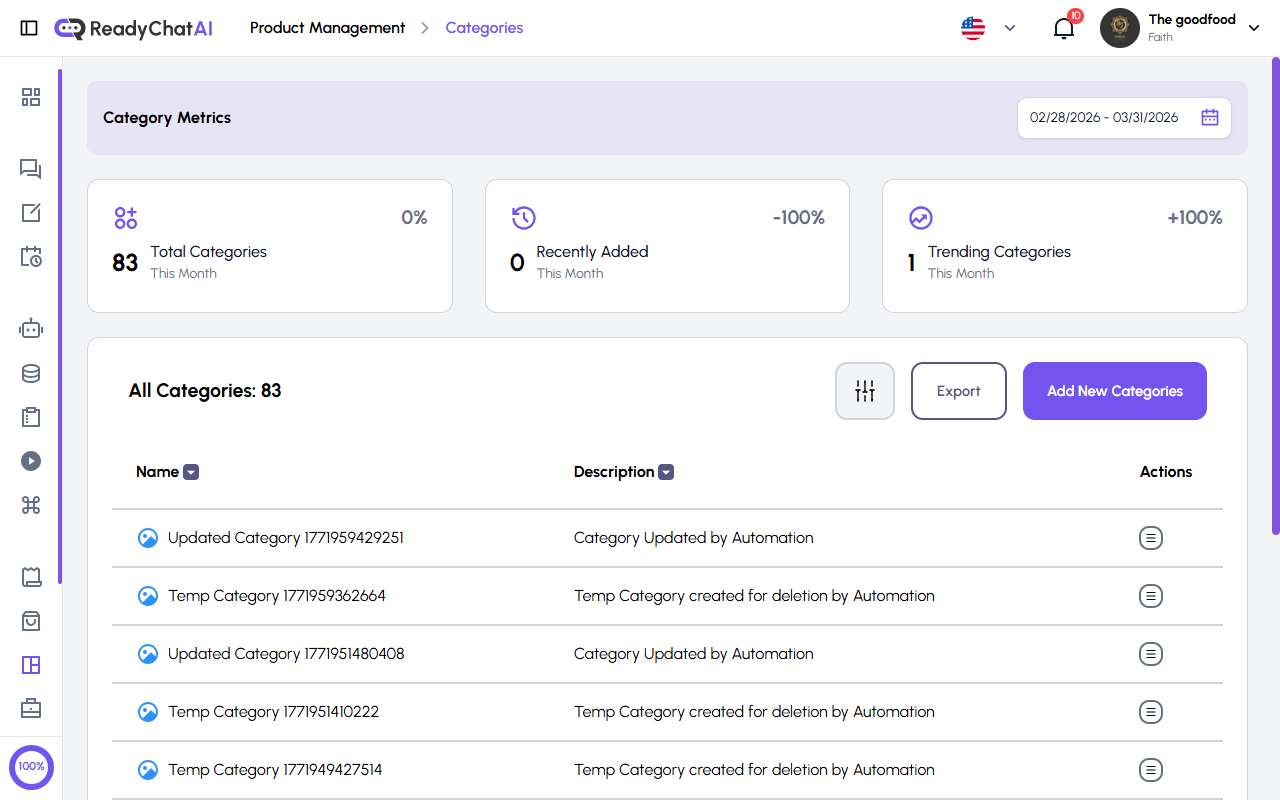This screenshot has height=800, width=1280.
Task: Click the play button sidebar icon
Action: pos(31,461)
